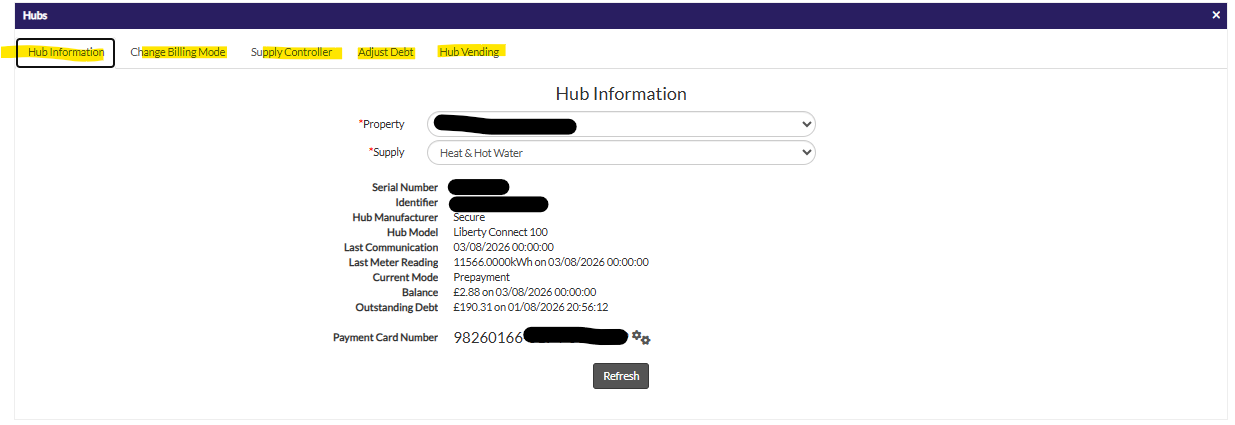Expand the Supply dropdown showing Heat & Hot Water

[x=621, y=153]
